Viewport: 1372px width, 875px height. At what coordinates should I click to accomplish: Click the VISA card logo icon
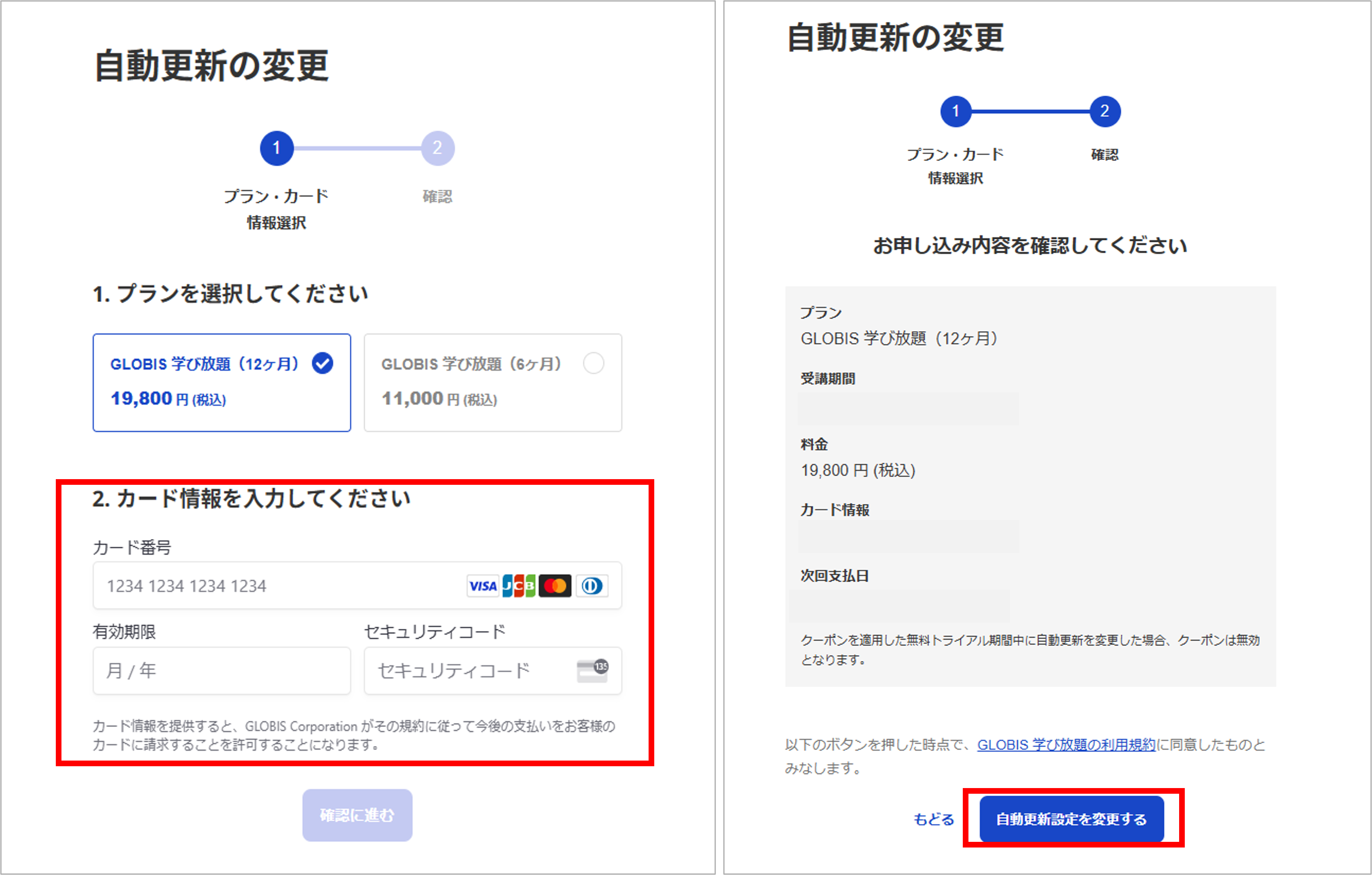(x=482, y=585)
